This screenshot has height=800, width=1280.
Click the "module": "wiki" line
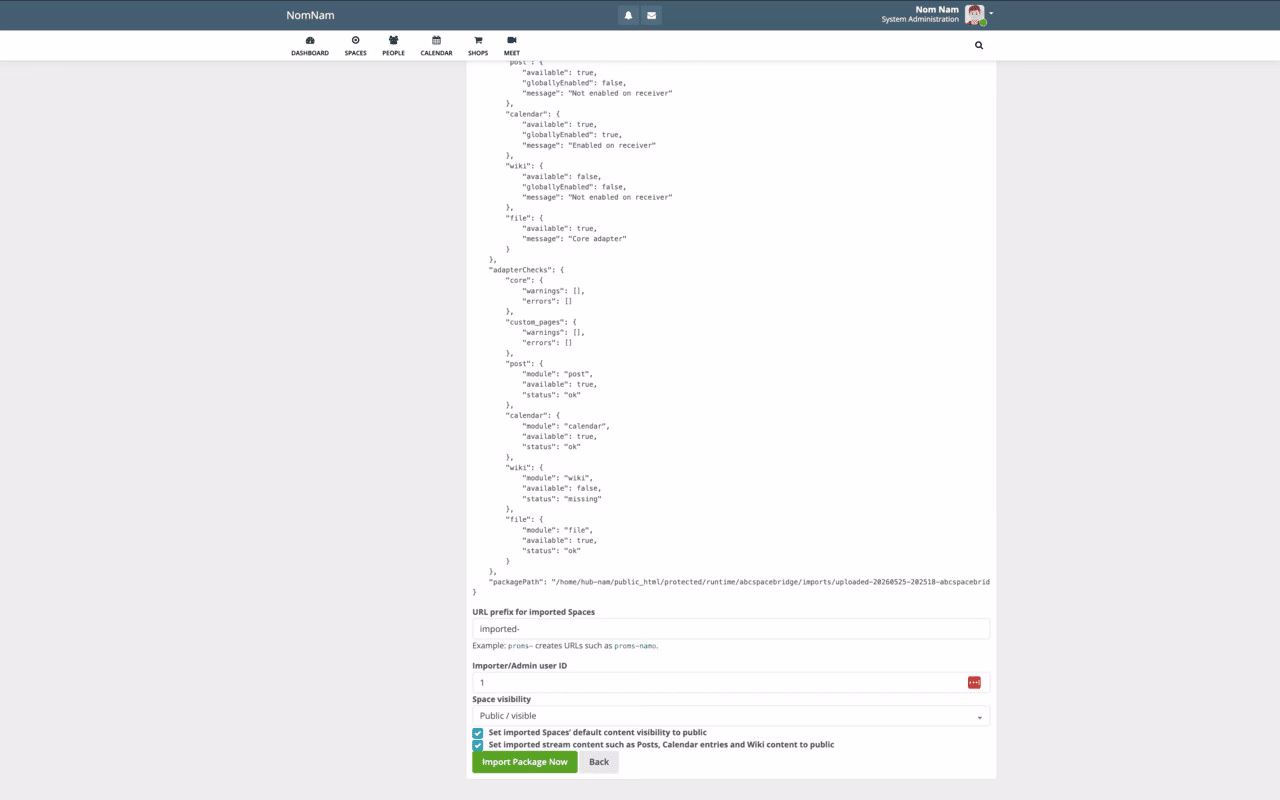click(x=557, y=478)
